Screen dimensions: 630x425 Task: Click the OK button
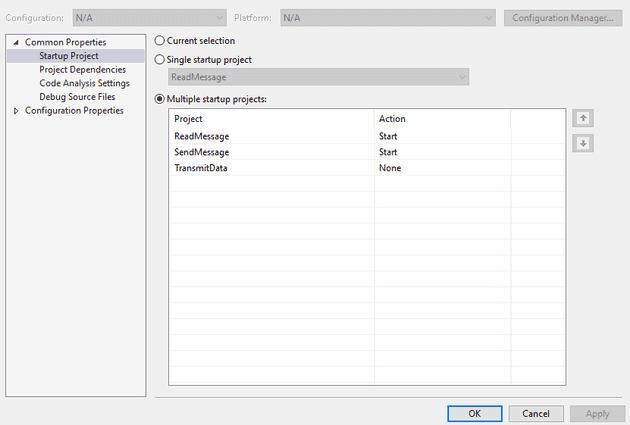[x=475, y=413]
